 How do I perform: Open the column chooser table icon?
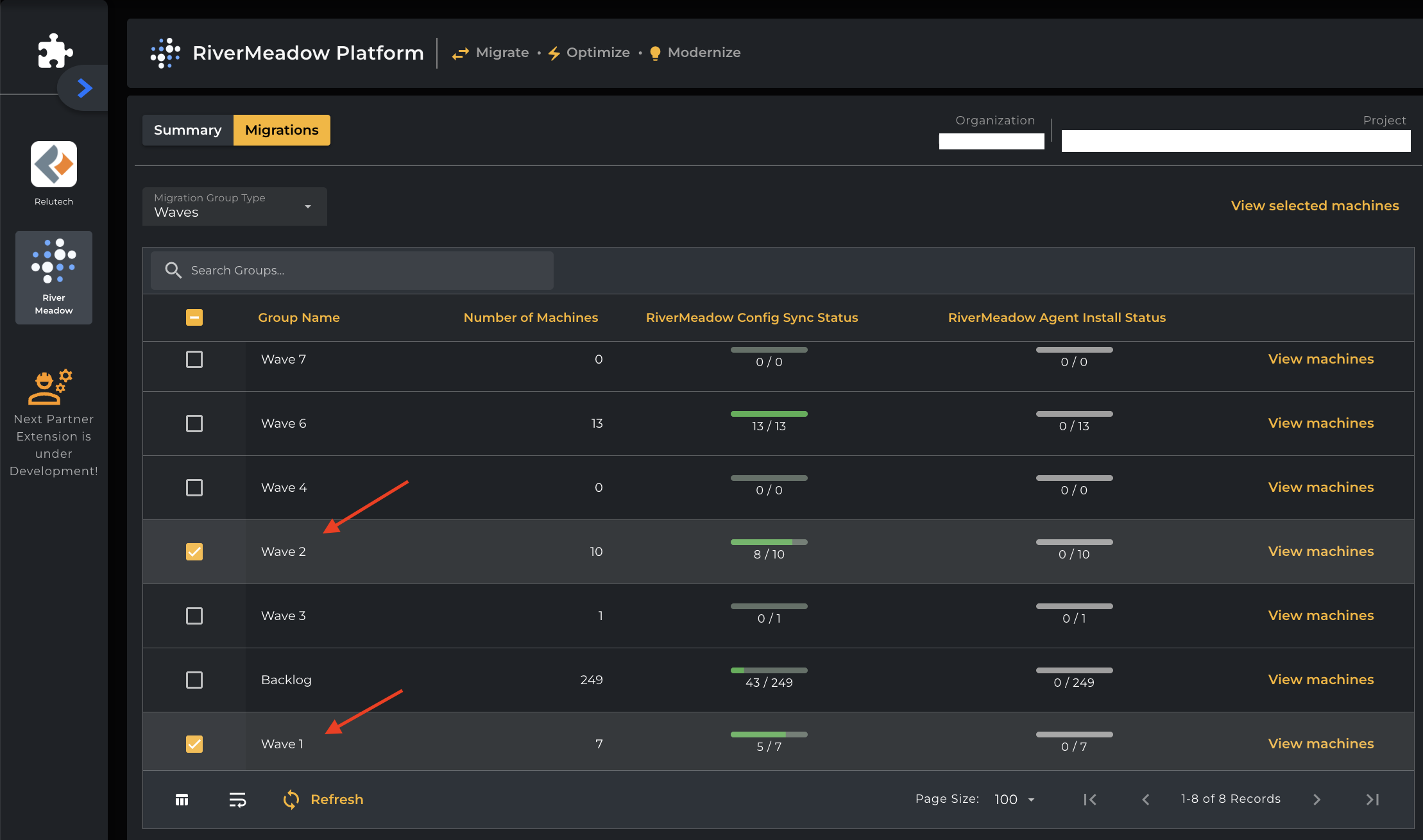tap(182, 800)
